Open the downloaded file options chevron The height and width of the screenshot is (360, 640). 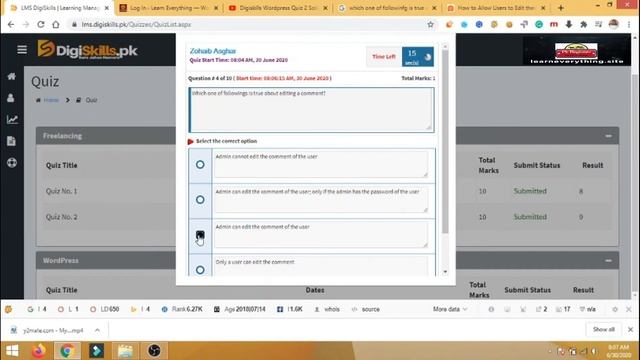click(x=97, y=330)
